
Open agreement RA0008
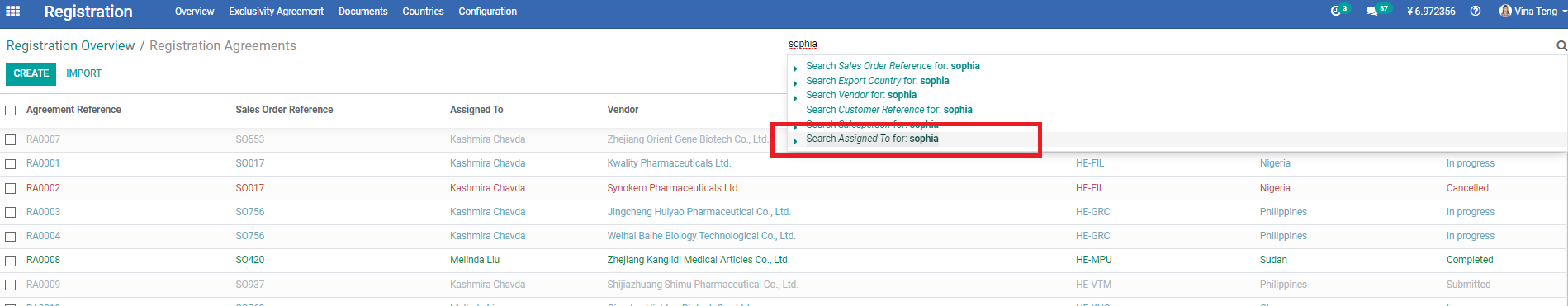(43, 260)
